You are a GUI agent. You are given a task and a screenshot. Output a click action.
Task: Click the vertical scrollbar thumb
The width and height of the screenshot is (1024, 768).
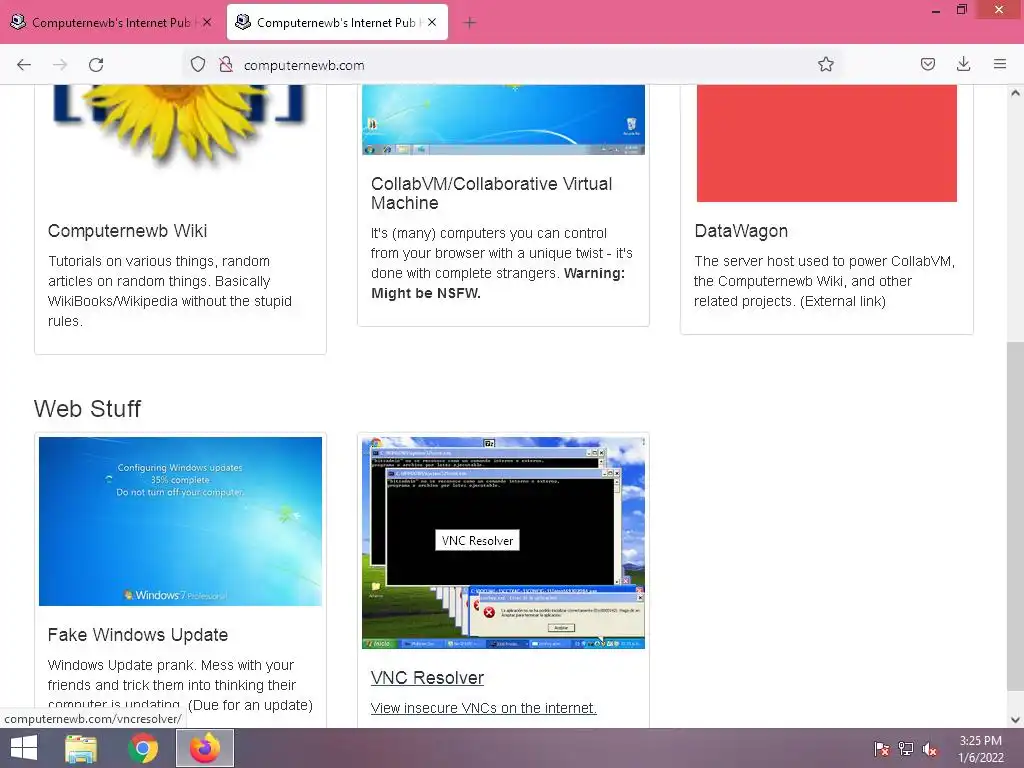(1015, 515)
